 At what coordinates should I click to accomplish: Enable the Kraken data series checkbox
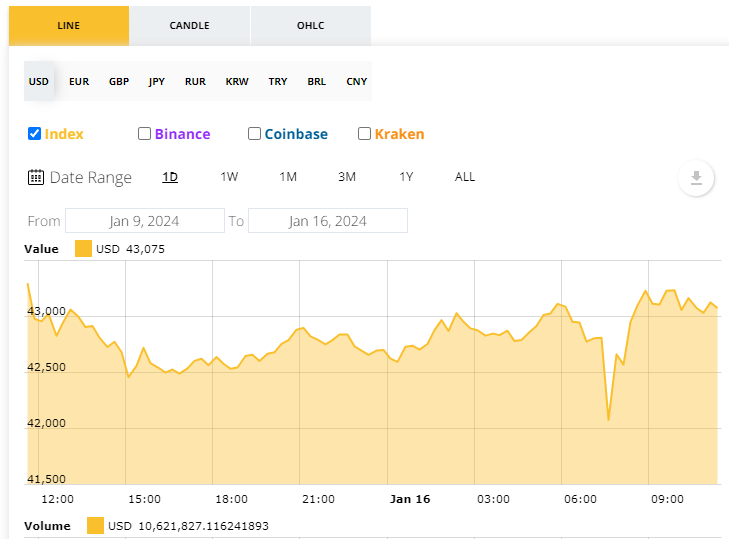pyautogui.click(x=365, y=134)
